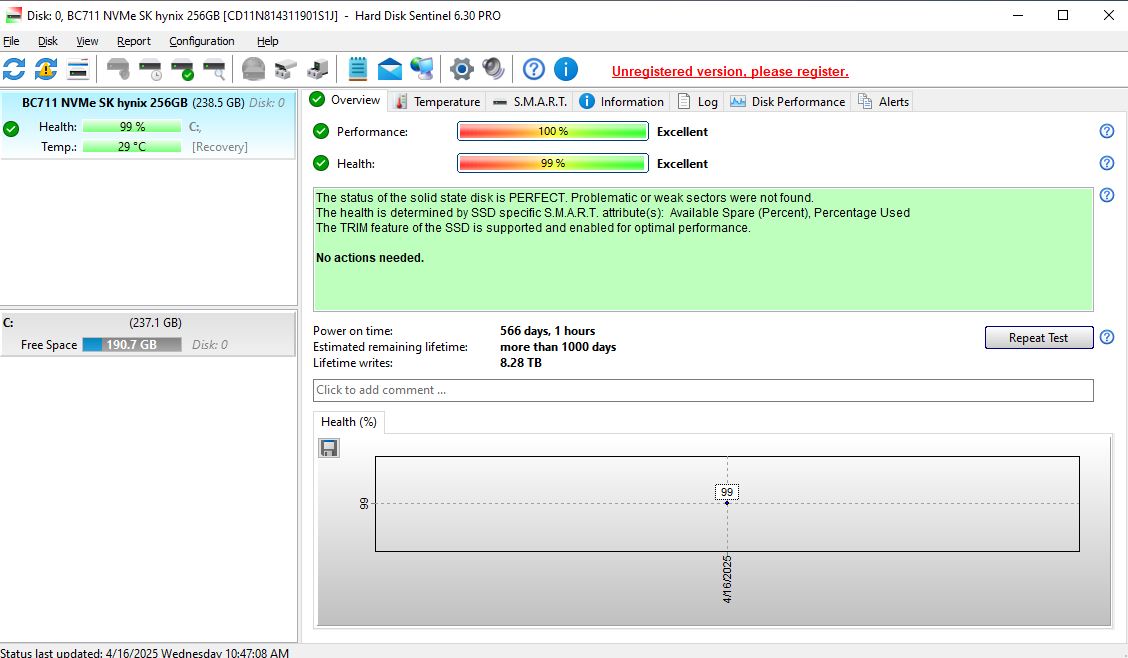Click the Health percentage gradient bar
1128x658 pixels.
tap(552, 163)
